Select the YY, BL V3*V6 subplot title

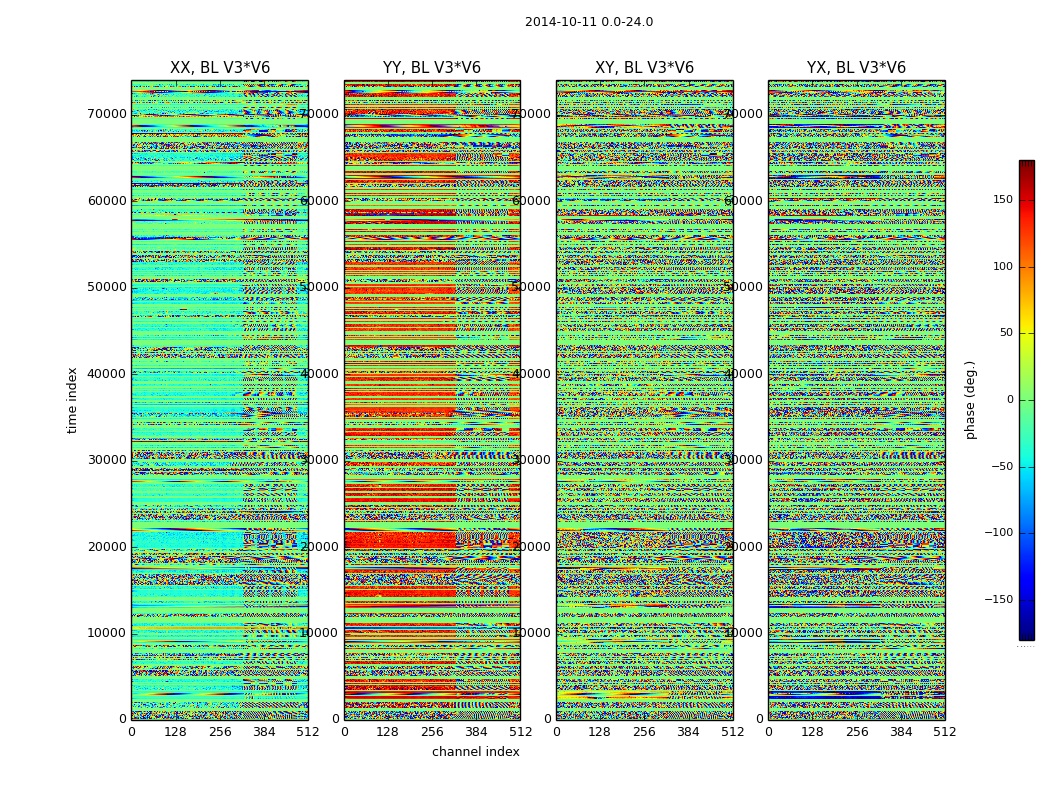pos(431,68)
